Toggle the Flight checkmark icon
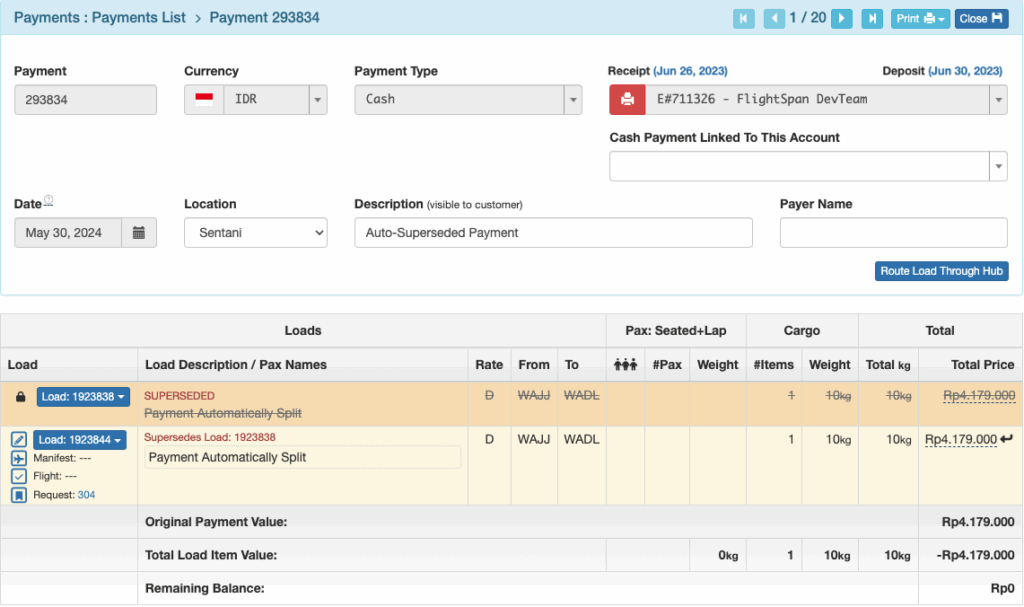 19,476
